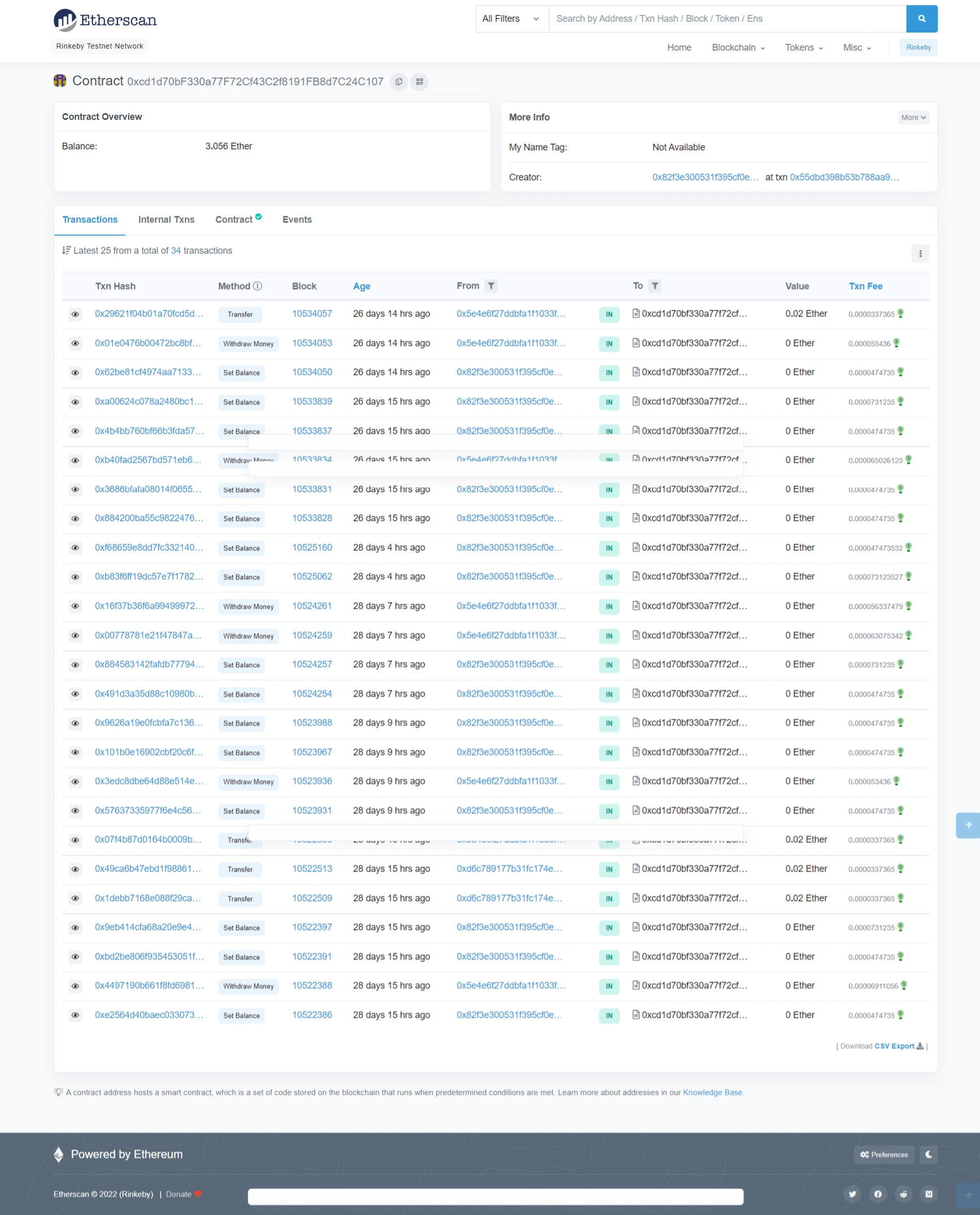
Task: Open the Preferences button in the footer
Action: [x=883, y=1154]
